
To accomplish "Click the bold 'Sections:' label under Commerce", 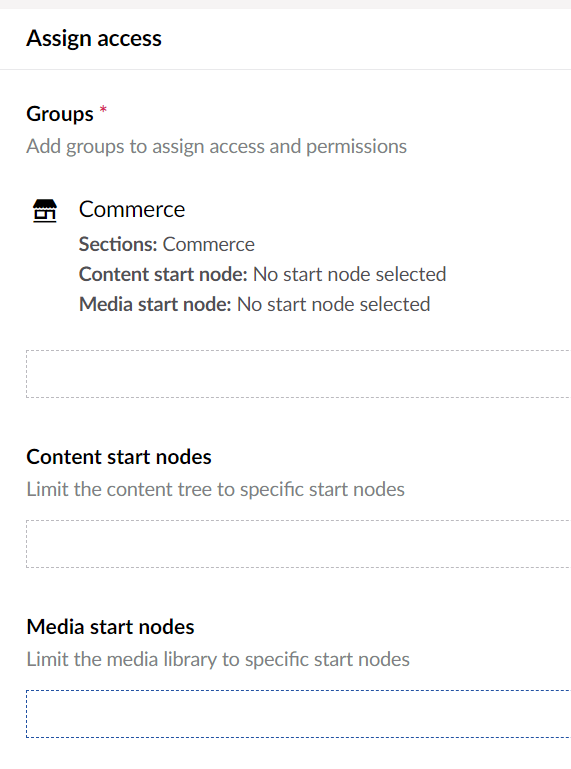I will pyautogui.click(x=118, y=244).
